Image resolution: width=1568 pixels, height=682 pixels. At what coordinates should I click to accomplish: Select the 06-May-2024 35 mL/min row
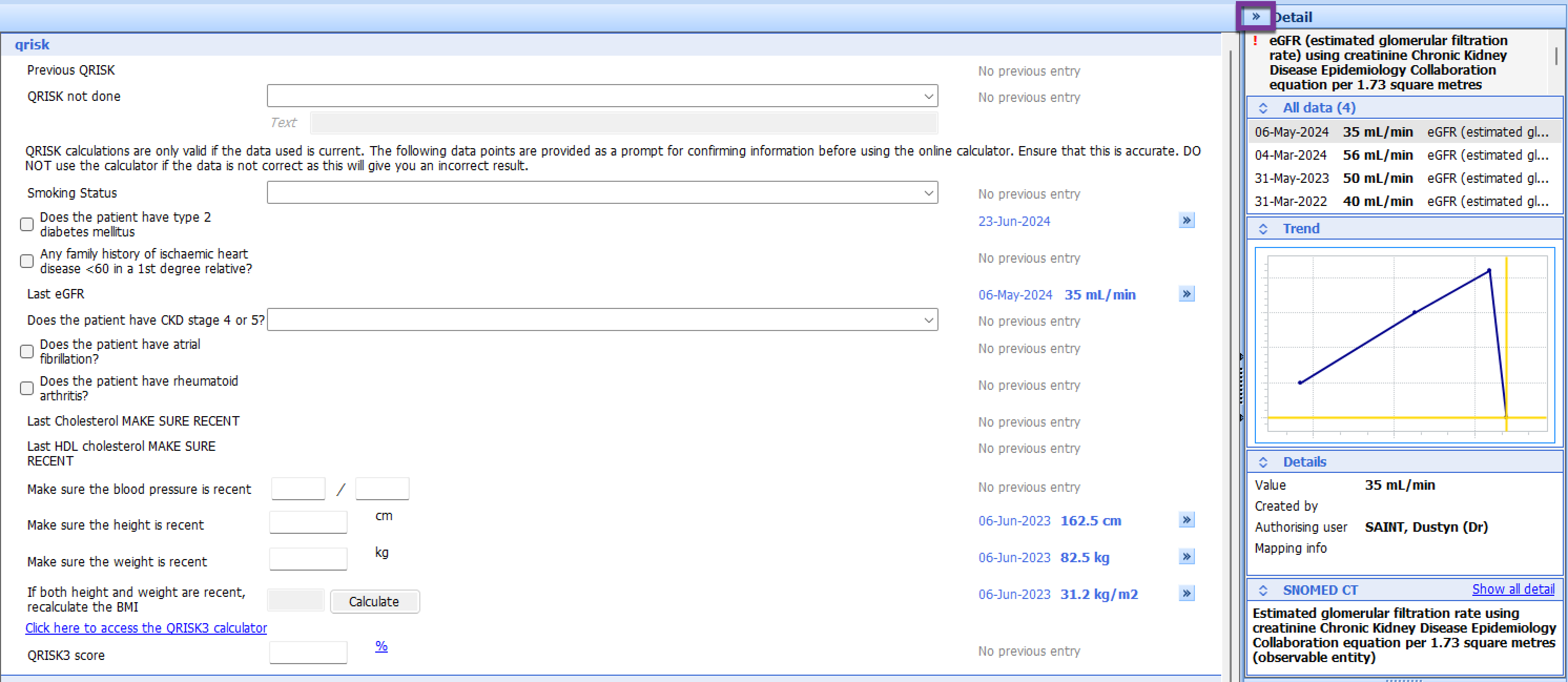pyautogui.click(x=1403, y=132)
